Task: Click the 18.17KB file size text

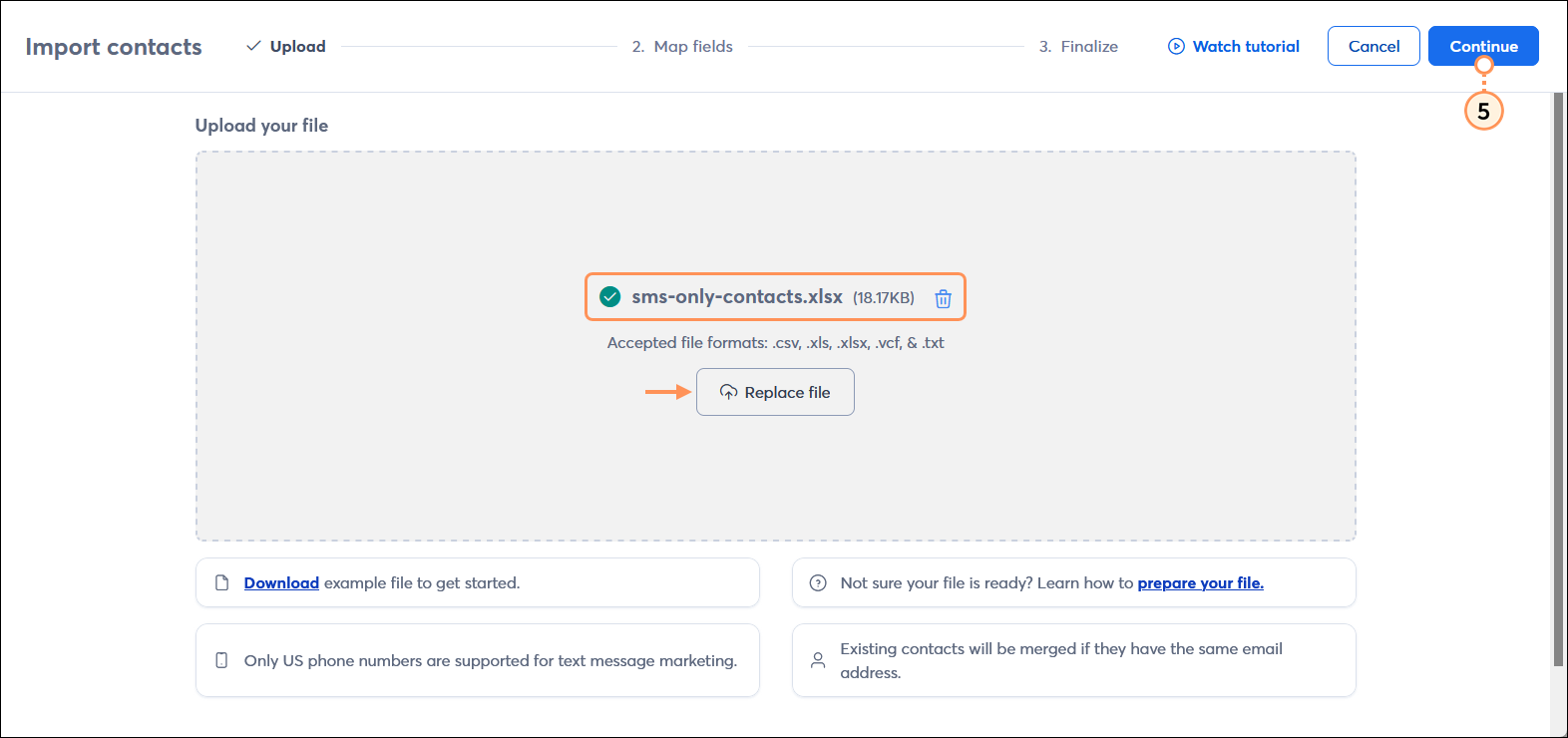Action: pyautogui.click(x=884, y=297)
